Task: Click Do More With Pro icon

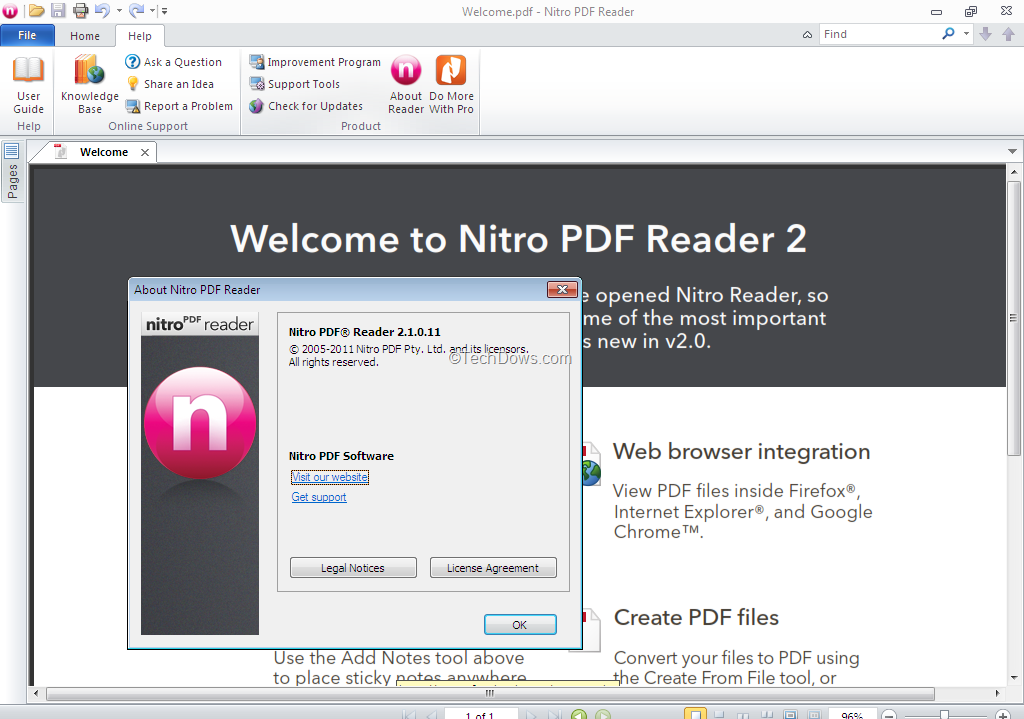Action: click(451, 85)
